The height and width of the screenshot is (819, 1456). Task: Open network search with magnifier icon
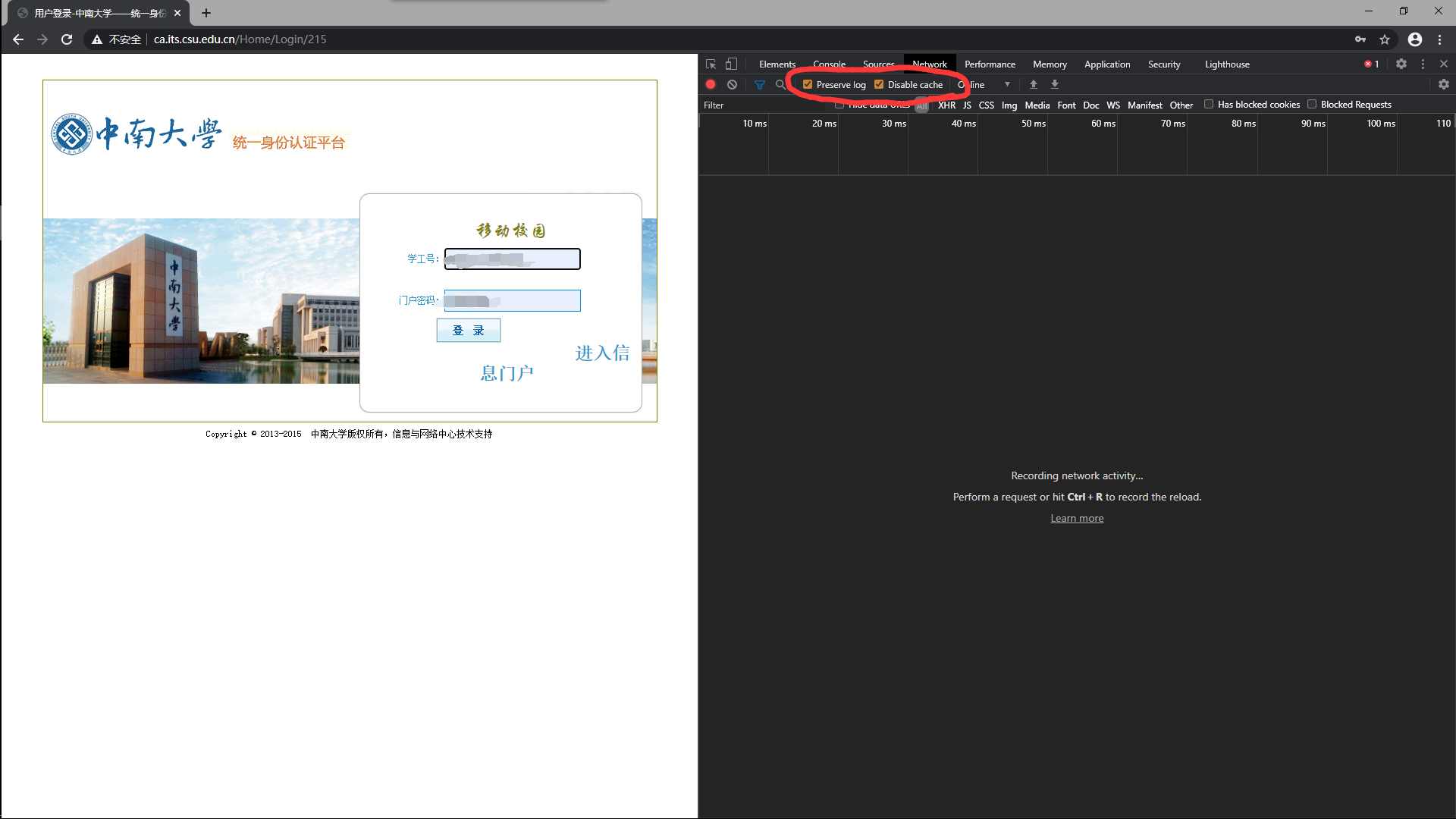780,85
